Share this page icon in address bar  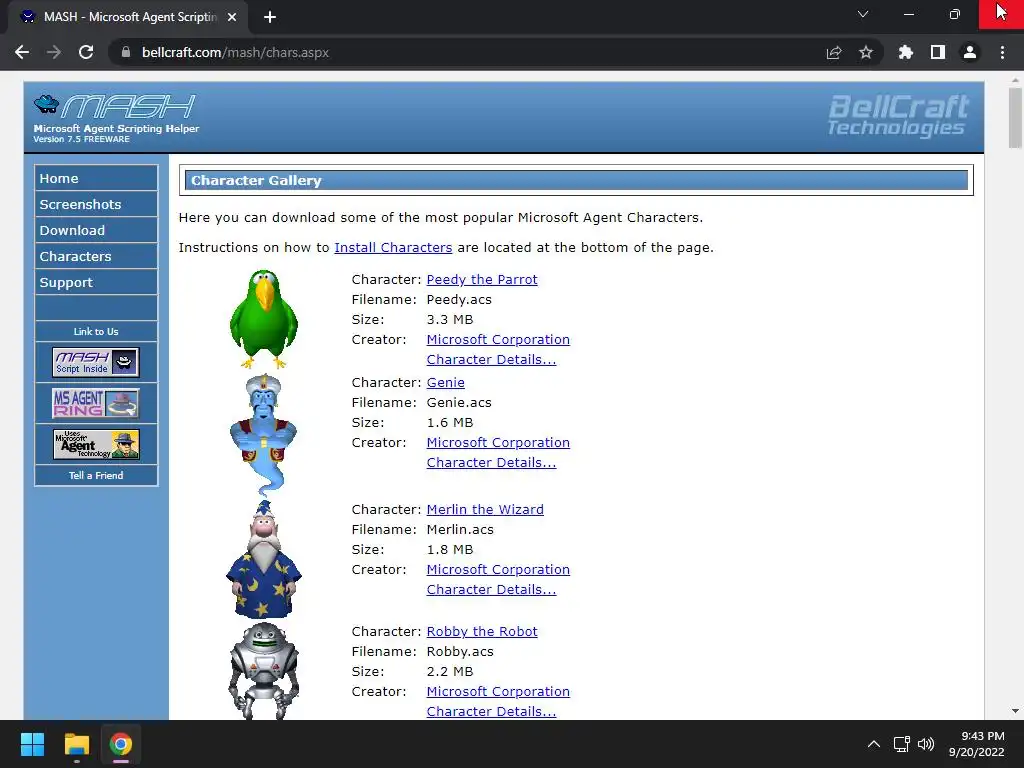pyautogui.click(x=834, y=52)
